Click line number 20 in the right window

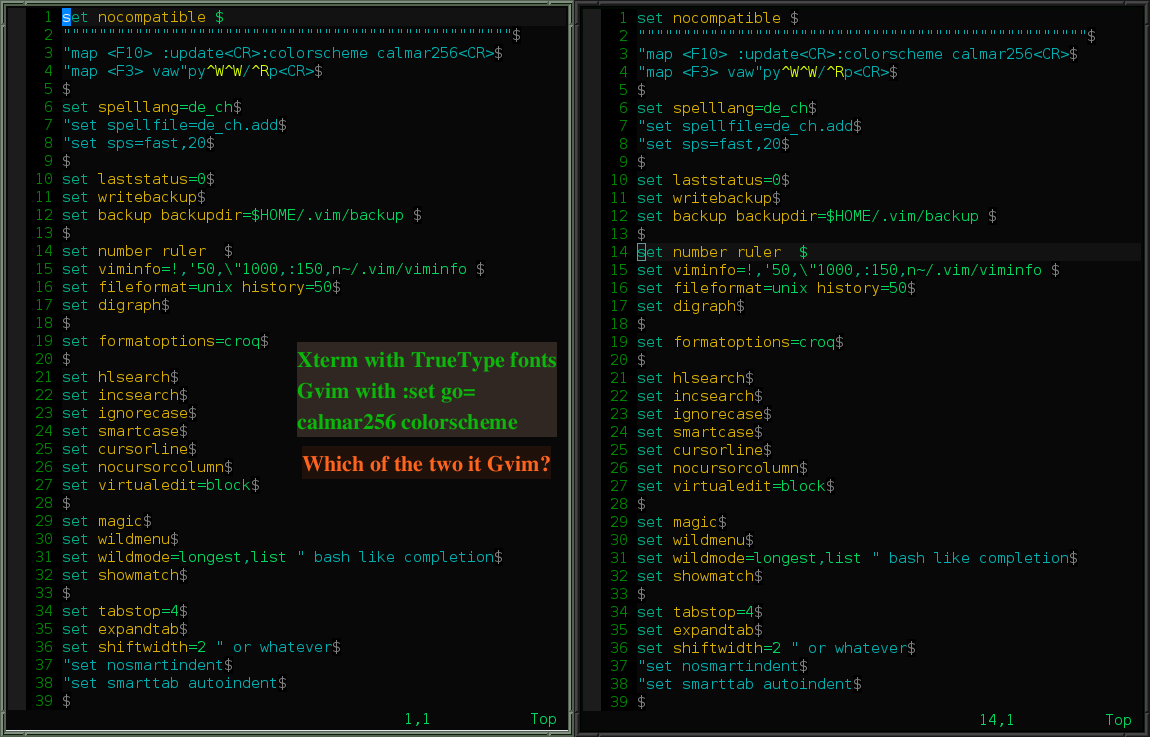click(x=619, y=359)
